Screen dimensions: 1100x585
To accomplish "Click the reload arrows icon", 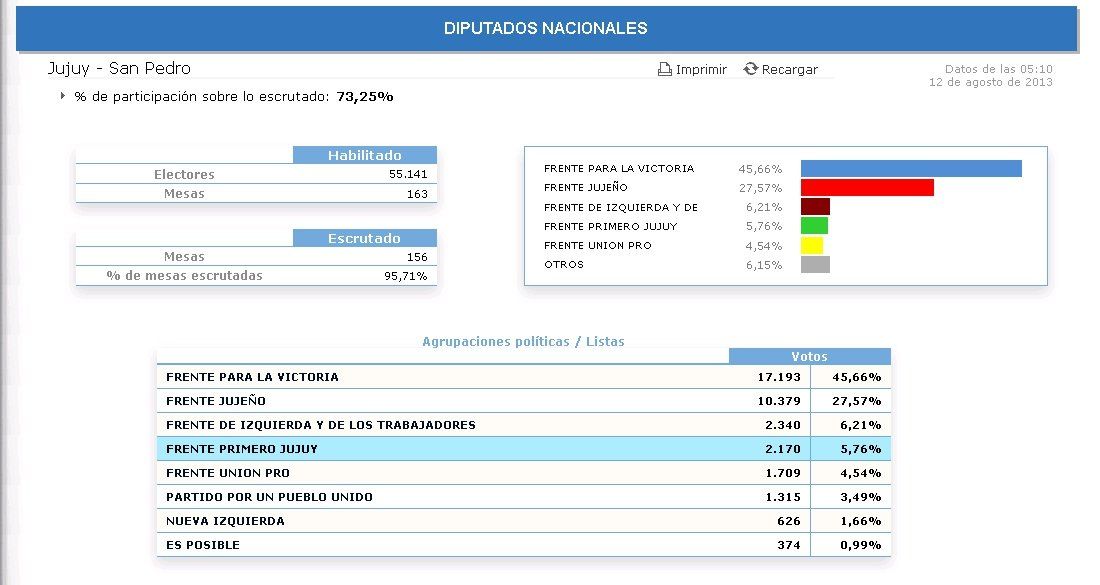I will (x=750, y=69).
